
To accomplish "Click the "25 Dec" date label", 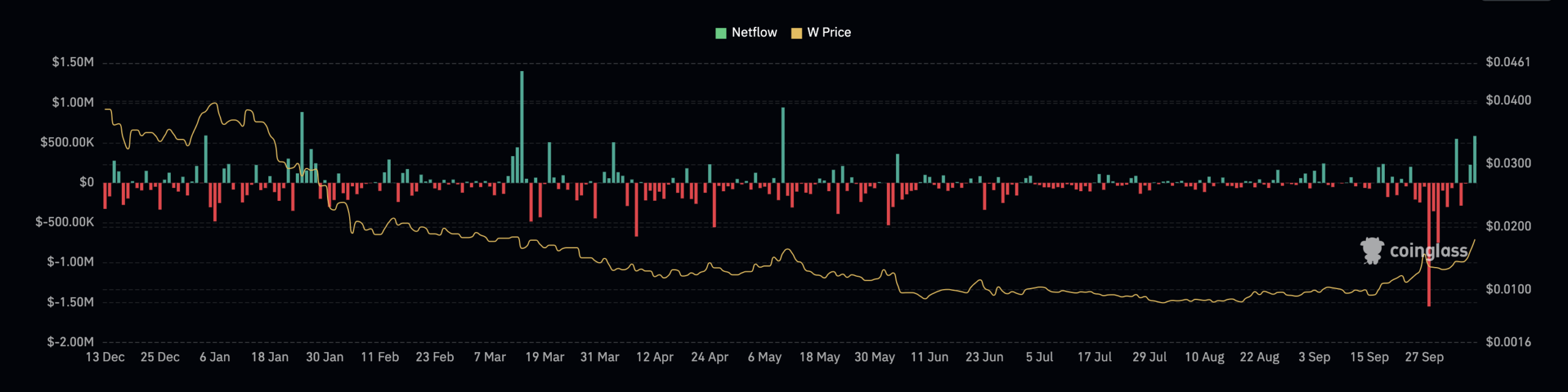I will (160, 357).
